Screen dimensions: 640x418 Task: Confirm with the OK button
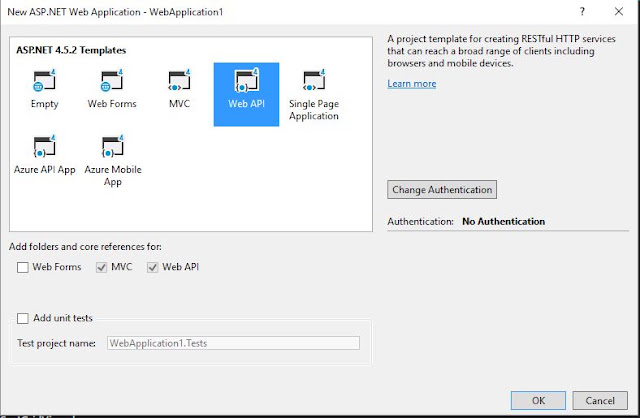pos(538,400)
